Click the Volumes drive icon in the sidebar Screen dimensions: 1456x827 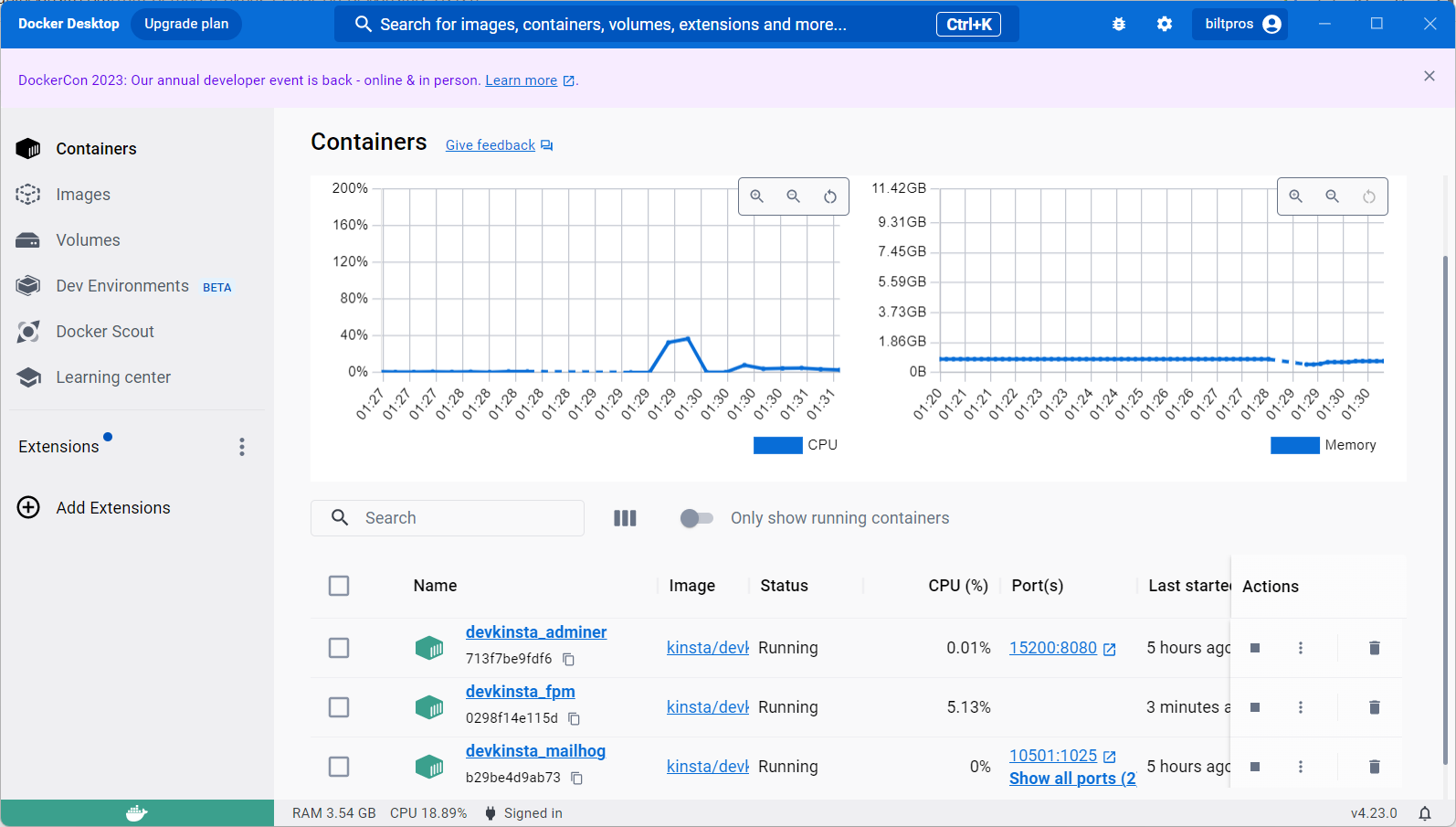tap(28, 240)
